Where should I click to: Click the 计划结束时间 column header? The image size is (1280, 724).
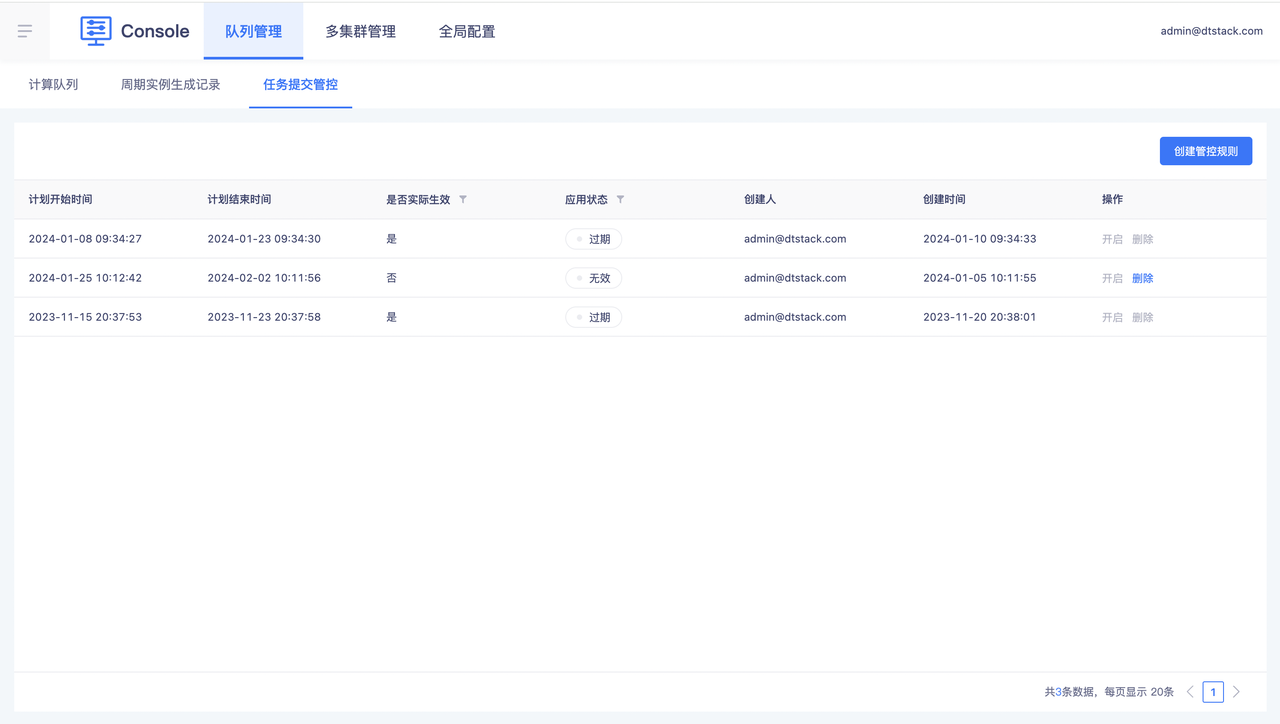pos(239,200)
